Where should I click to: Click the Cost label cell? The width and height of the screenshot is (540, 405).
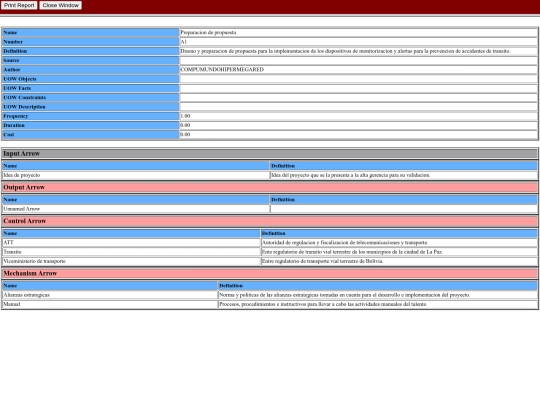[91, 135]
